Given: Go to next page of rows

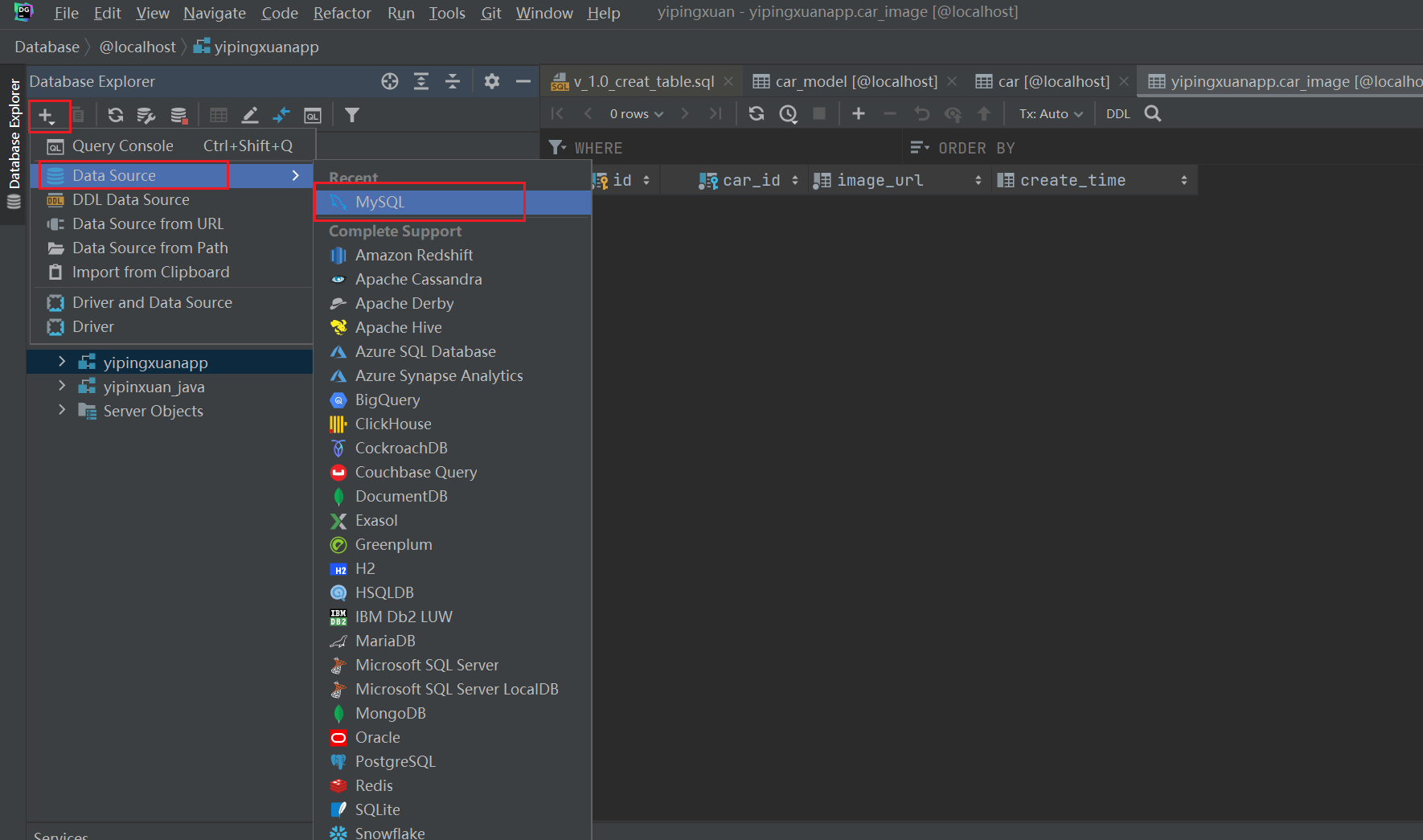Looking at the screenshot, I should pyautogui.click(x=685, y=113).
